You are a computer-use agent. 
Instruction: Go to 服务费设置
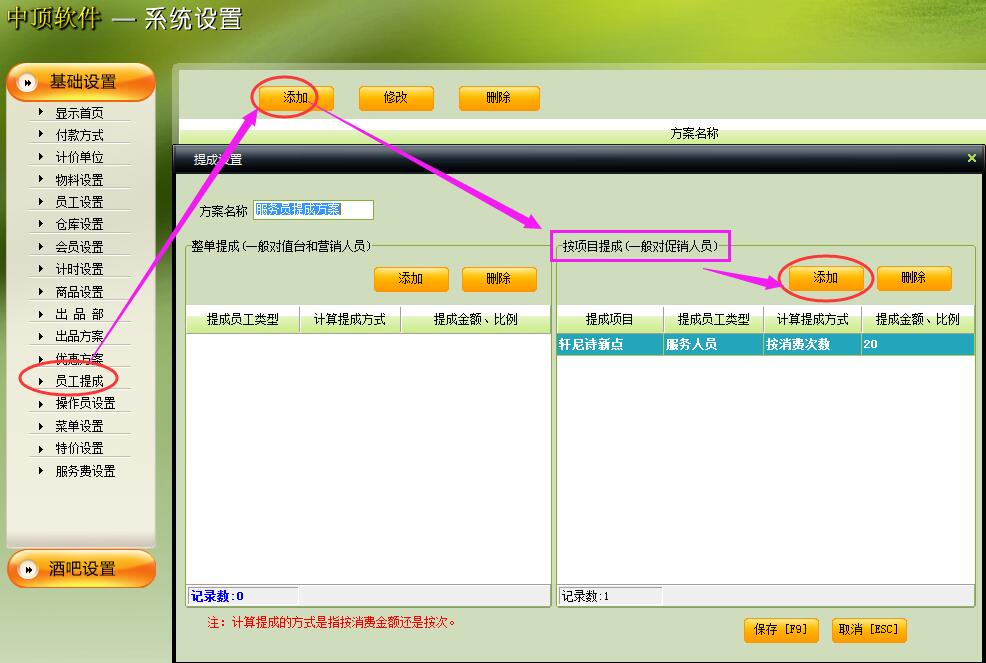tap(86, 471)
